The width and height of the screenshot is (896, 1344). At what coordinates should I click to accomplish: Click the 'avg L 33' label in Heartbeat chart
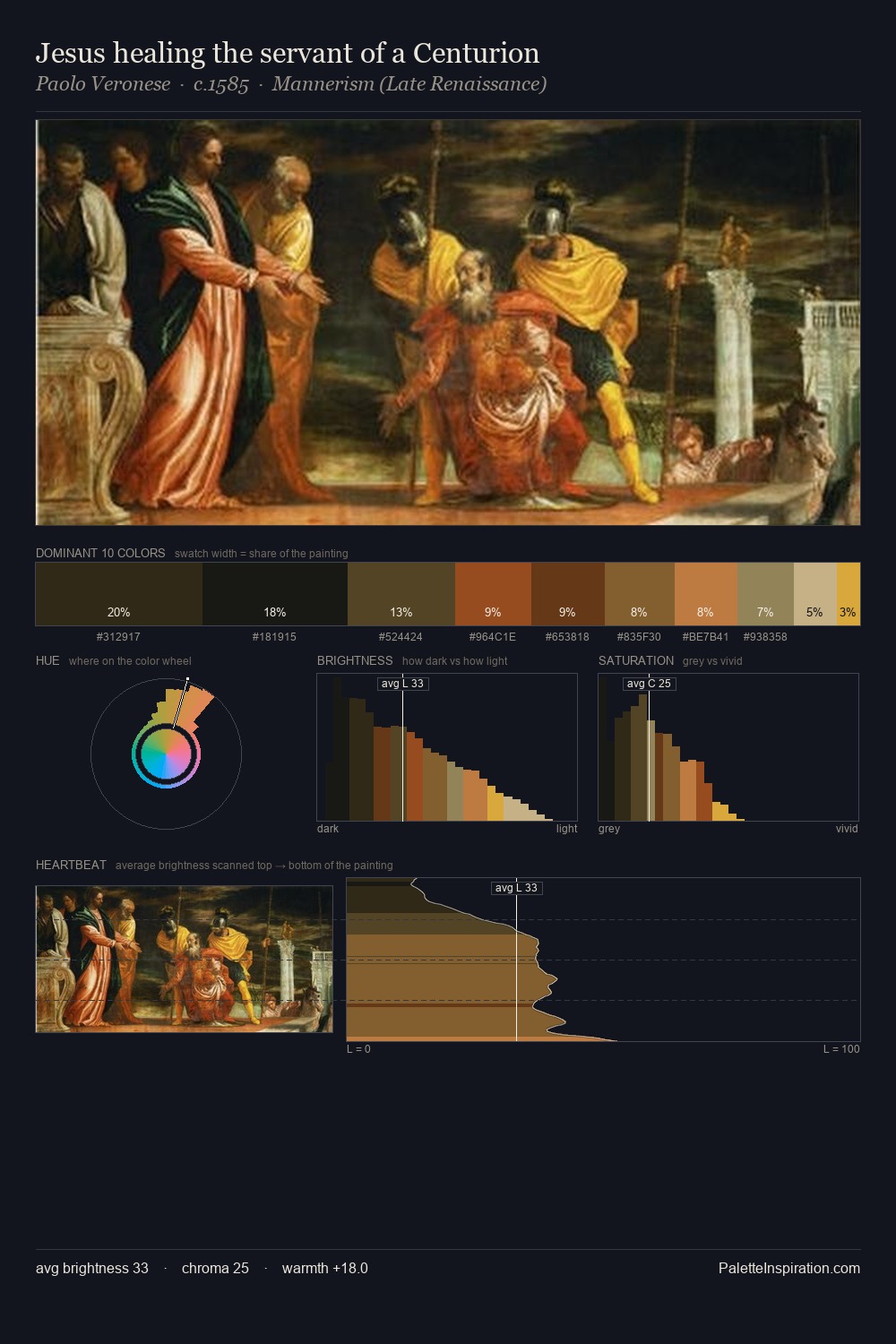tap(516, 888)
